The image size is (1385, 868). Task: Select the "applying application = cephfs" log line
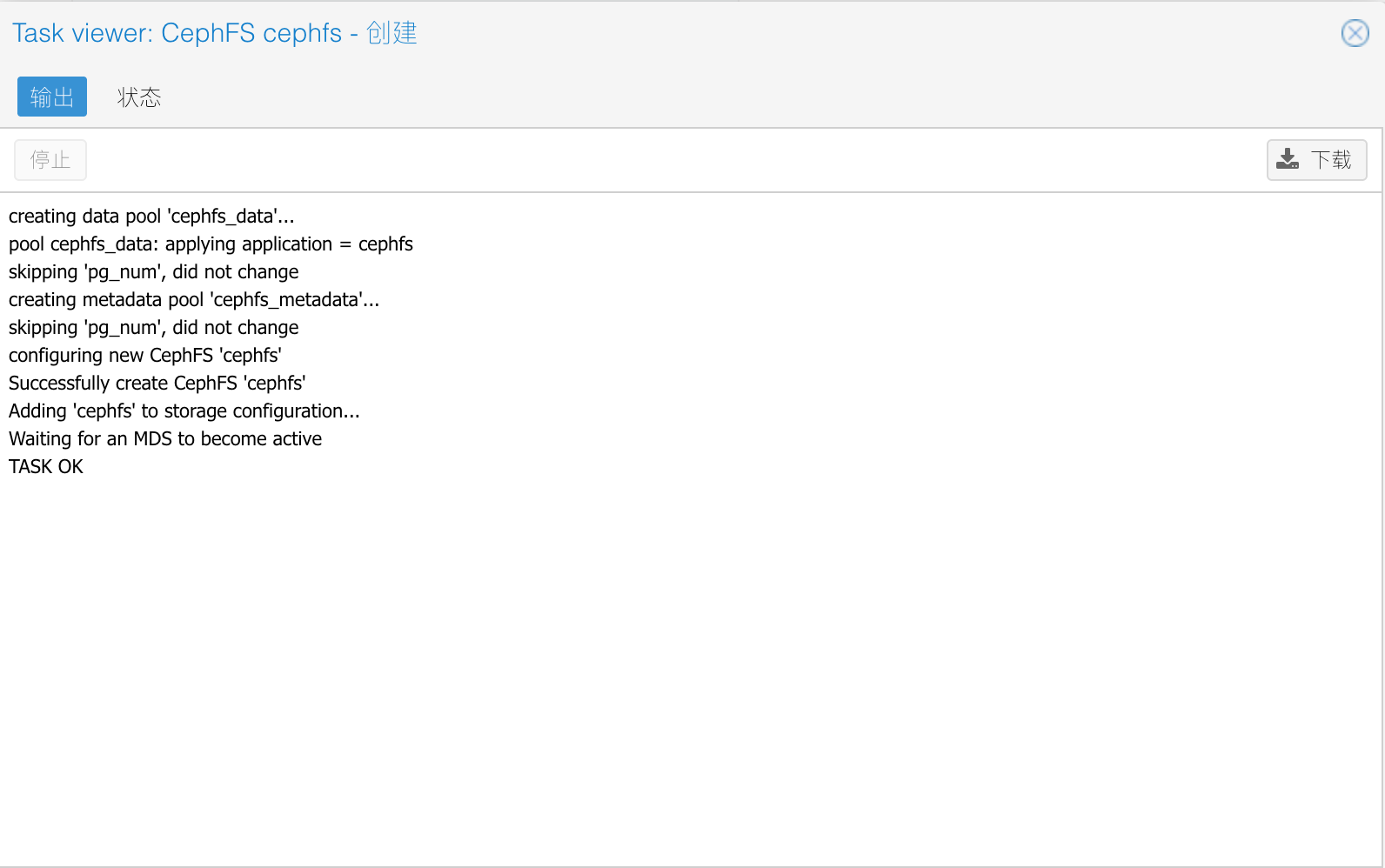click(x=211, y=244)
